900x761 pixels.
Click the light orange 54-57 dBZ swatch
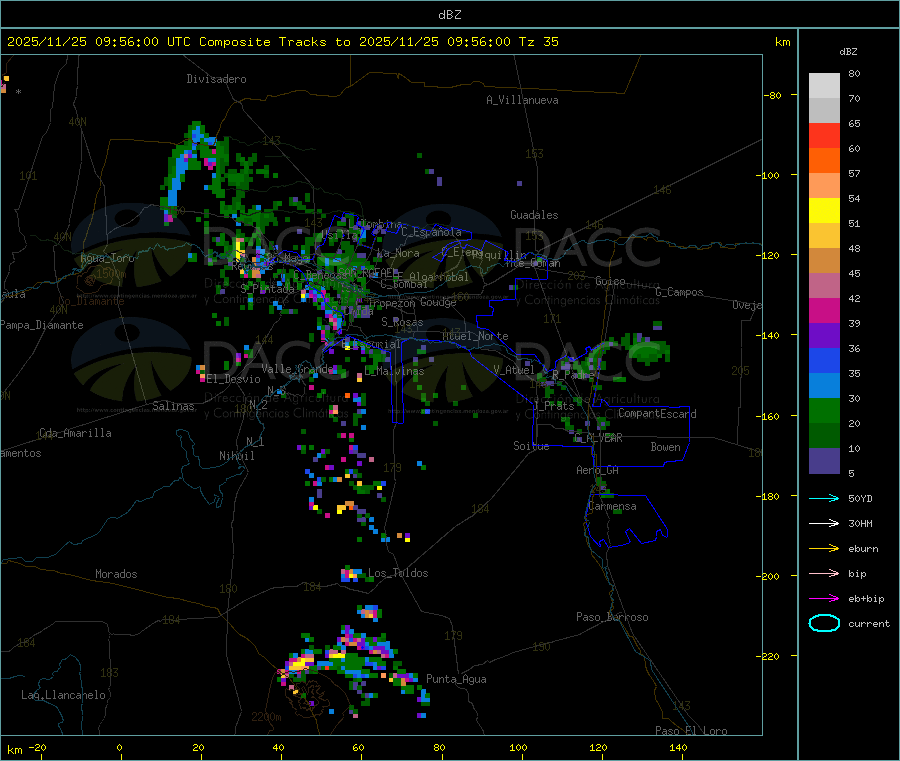click(x=824, y=185)
